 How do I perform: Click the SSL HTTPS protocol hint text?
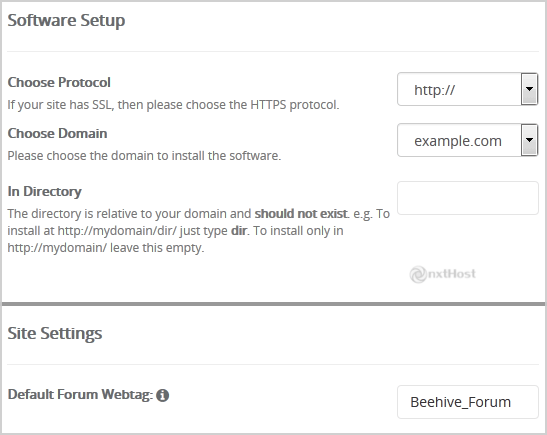pyautogui.click(x=173, y=105)
